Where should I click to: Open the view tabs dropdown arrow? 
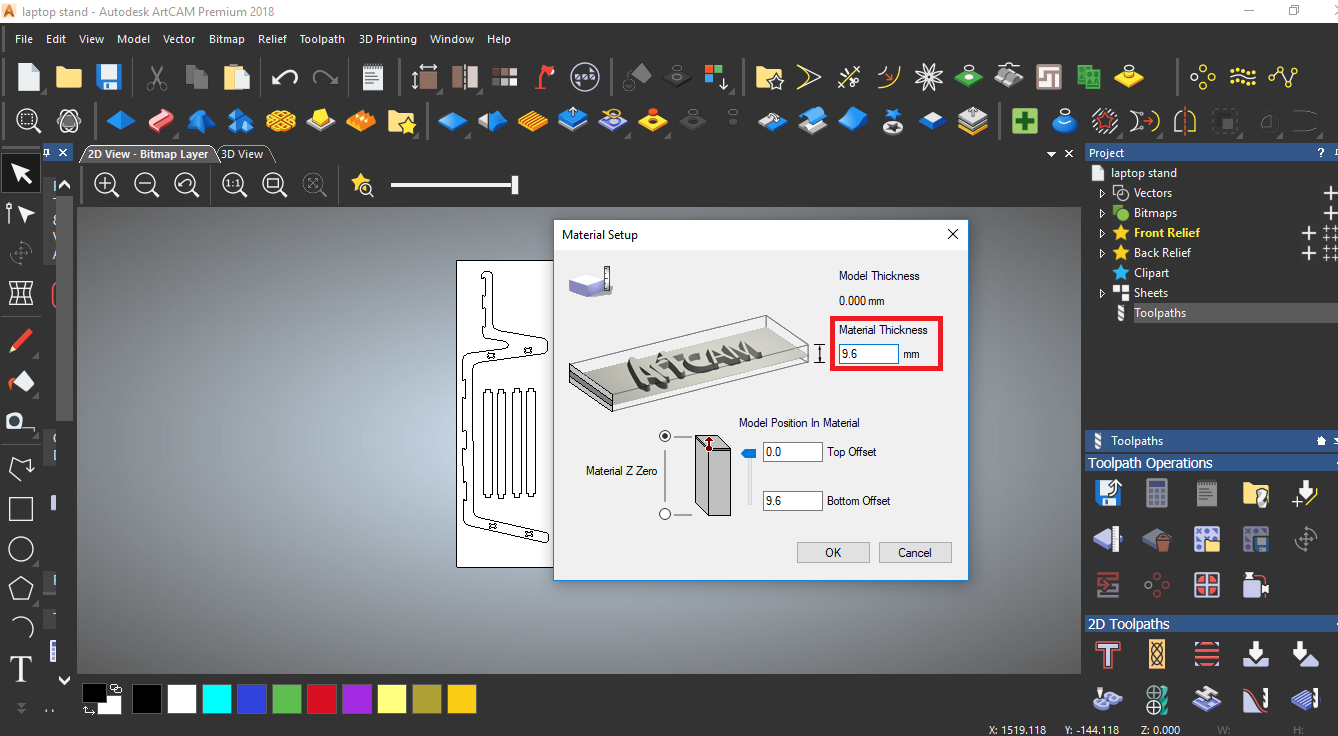tap(1052, 154)
